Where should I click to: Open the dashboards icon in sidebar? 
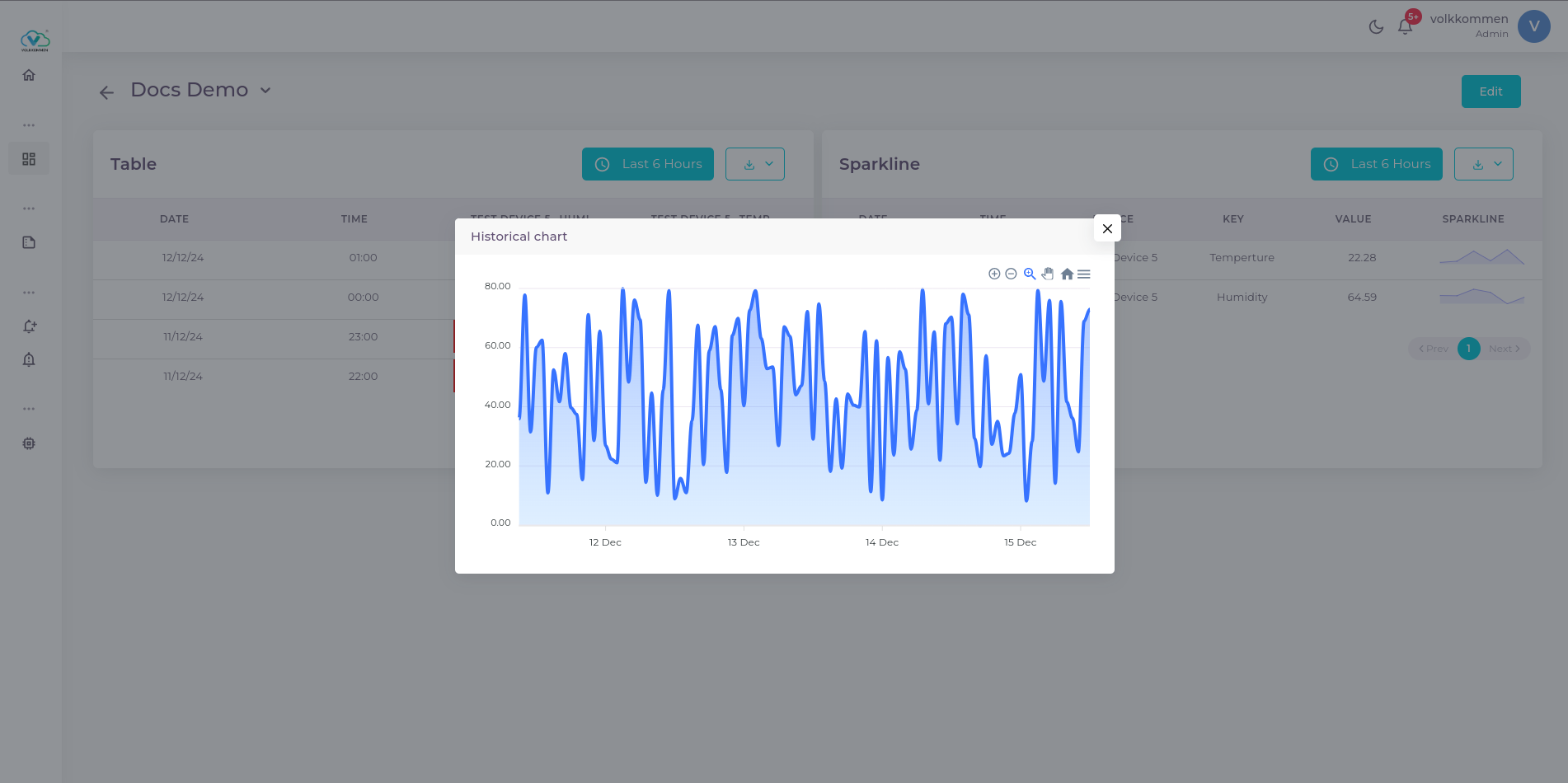point(29,159)
